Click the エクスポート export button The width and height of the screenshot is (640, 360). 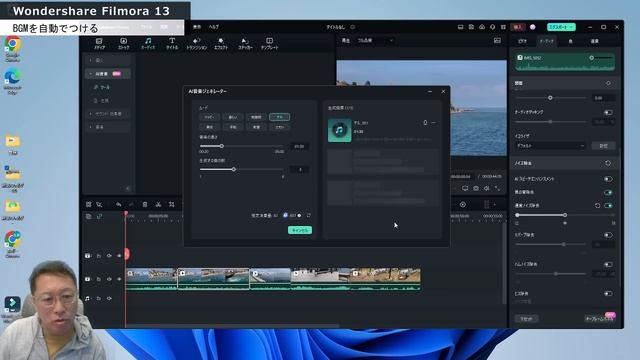coord(561,27)
